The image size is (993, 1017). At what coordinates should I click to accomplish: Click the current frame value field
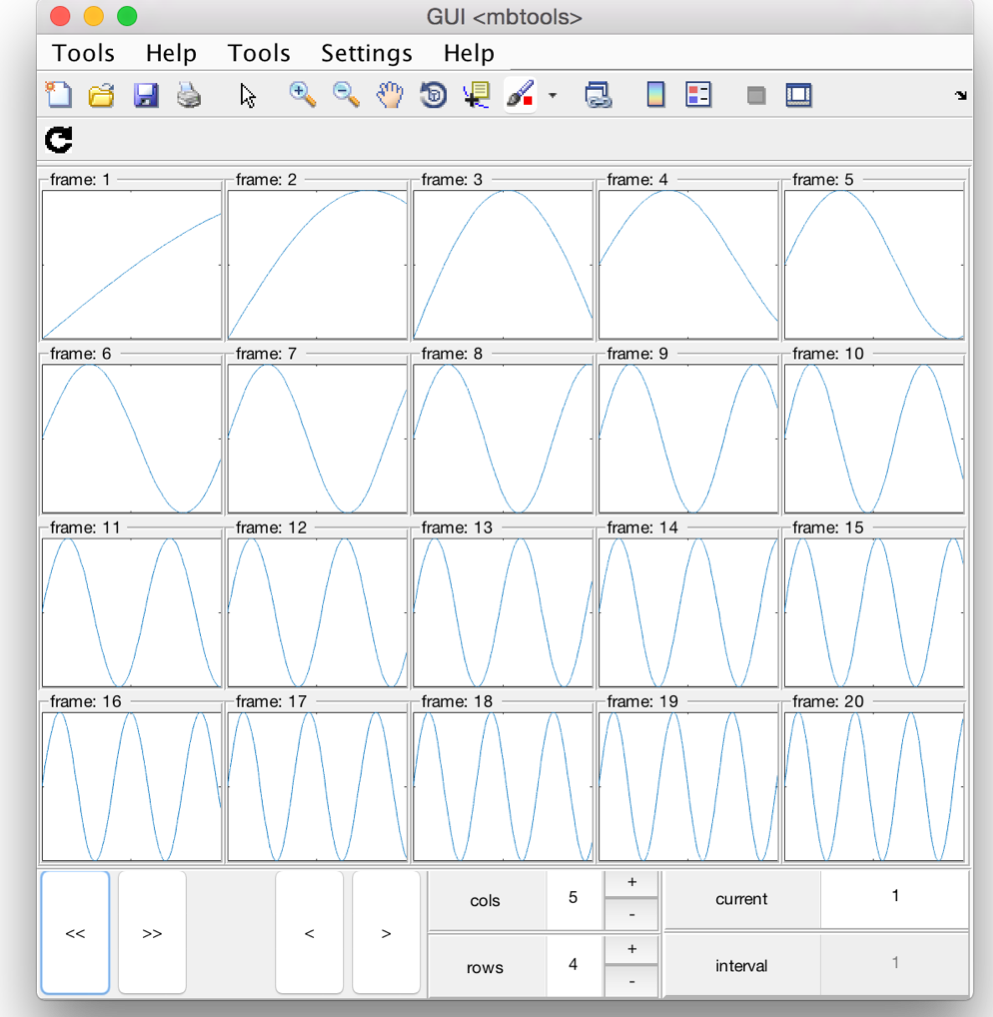click(895, 898)
